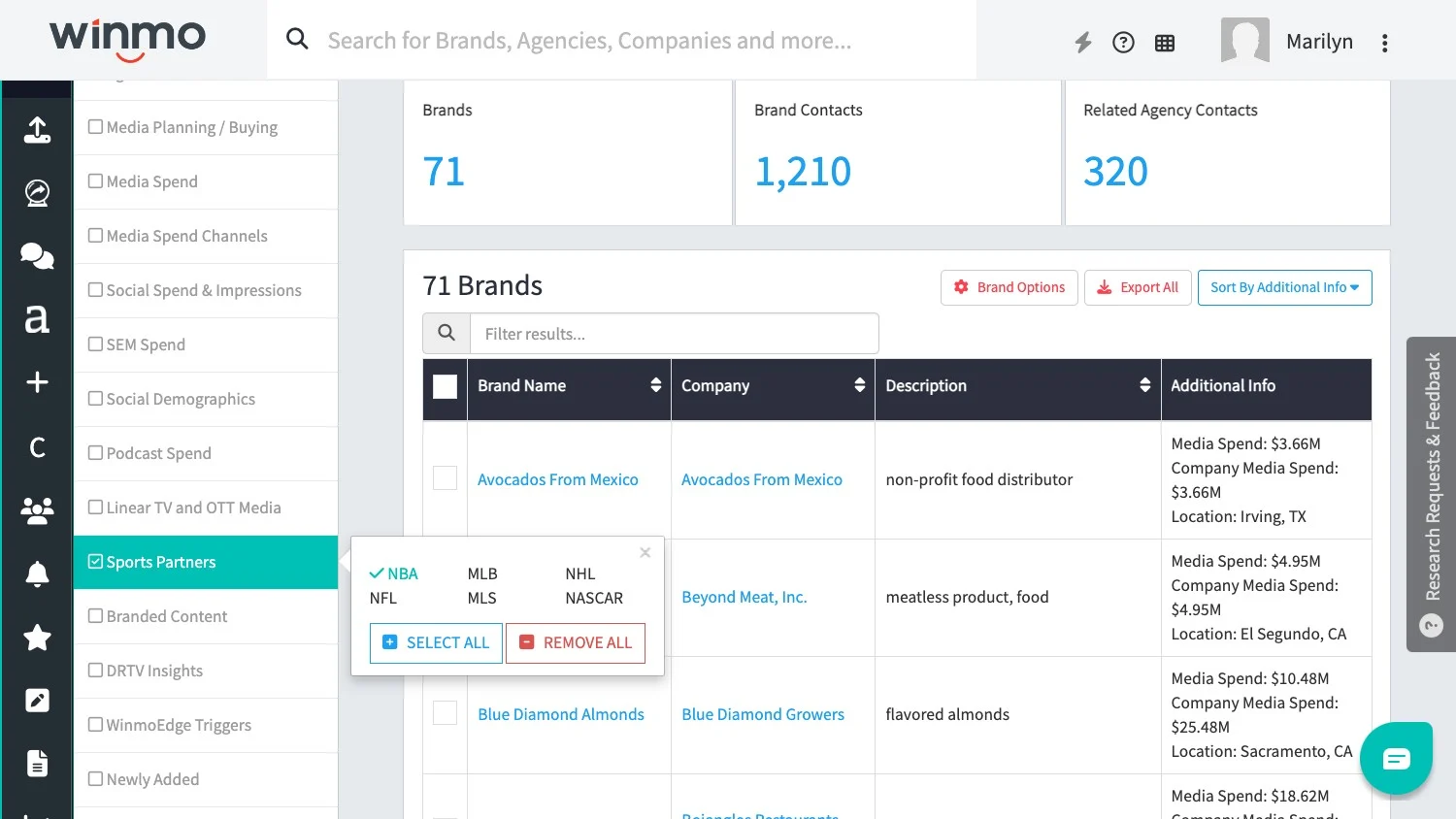Click the letter 'a' sidebar icon

(x=37, y=318)
